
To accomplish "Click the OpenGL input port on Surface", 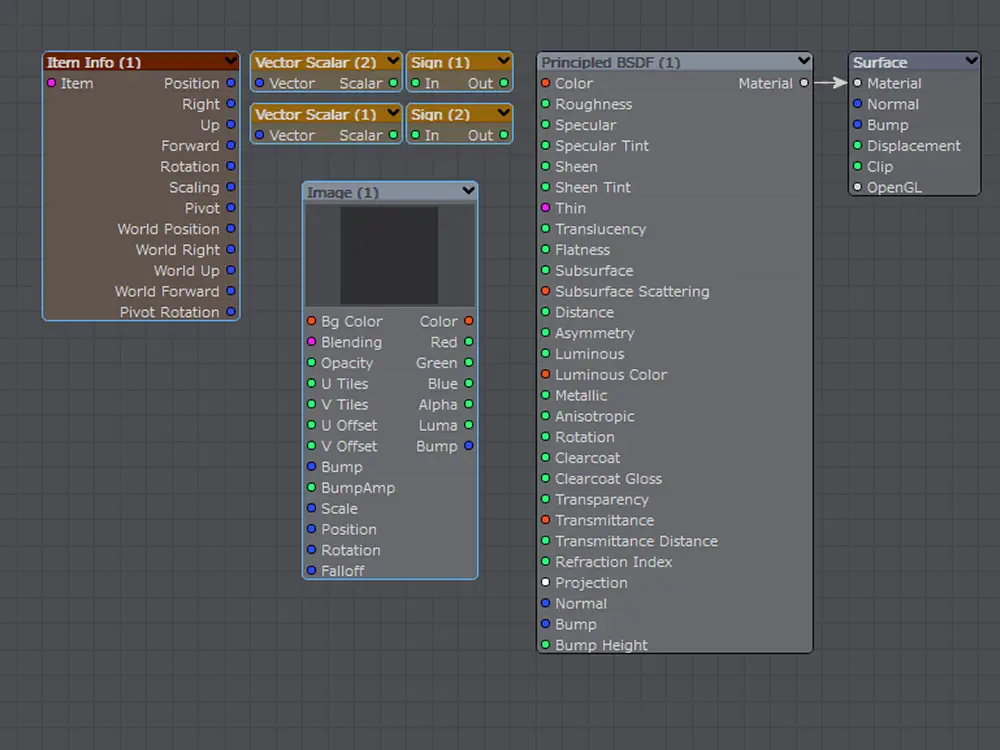I will [857, 188].
